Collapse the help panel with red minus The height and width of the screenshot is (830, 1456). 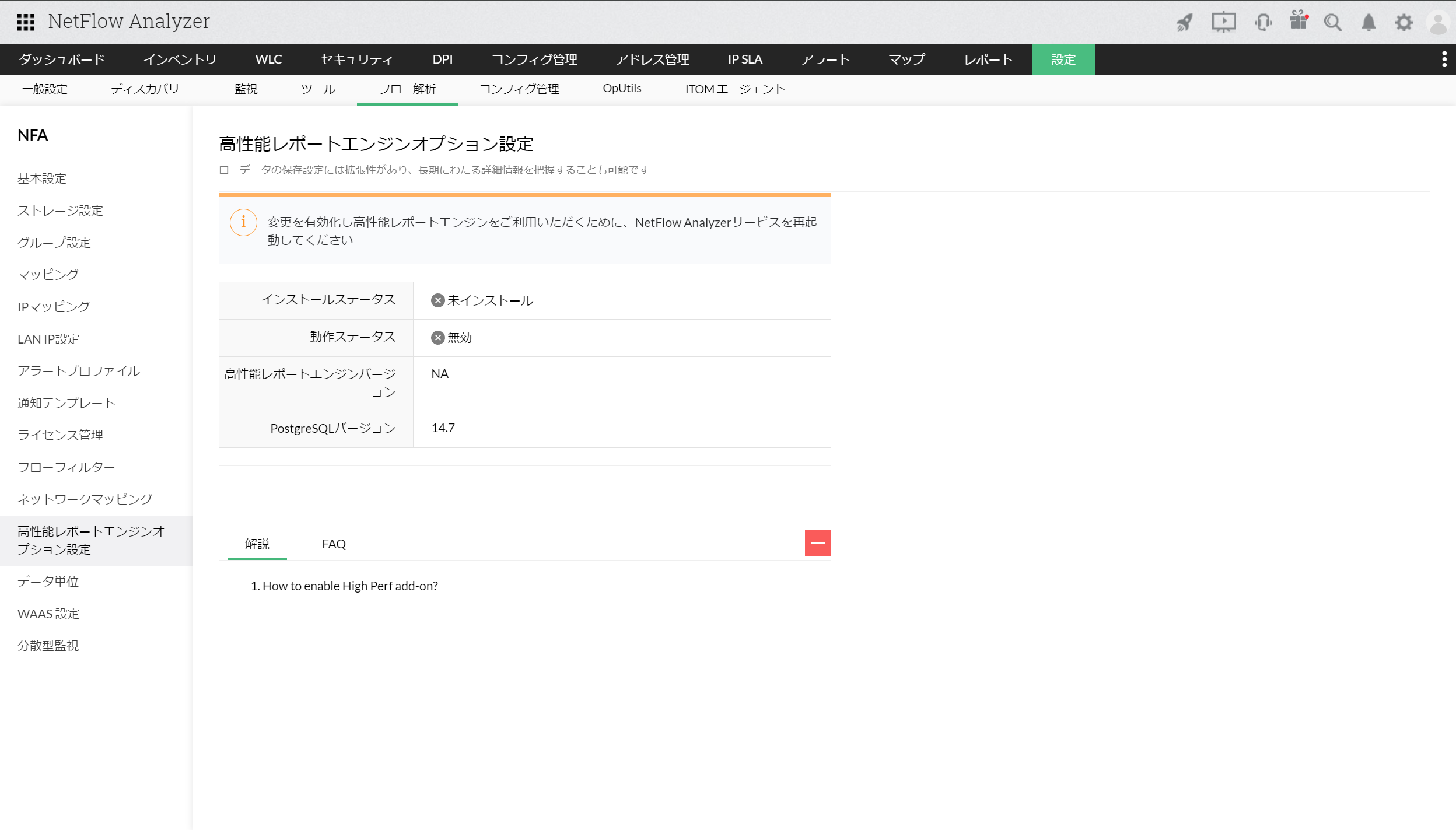point(818,543)
